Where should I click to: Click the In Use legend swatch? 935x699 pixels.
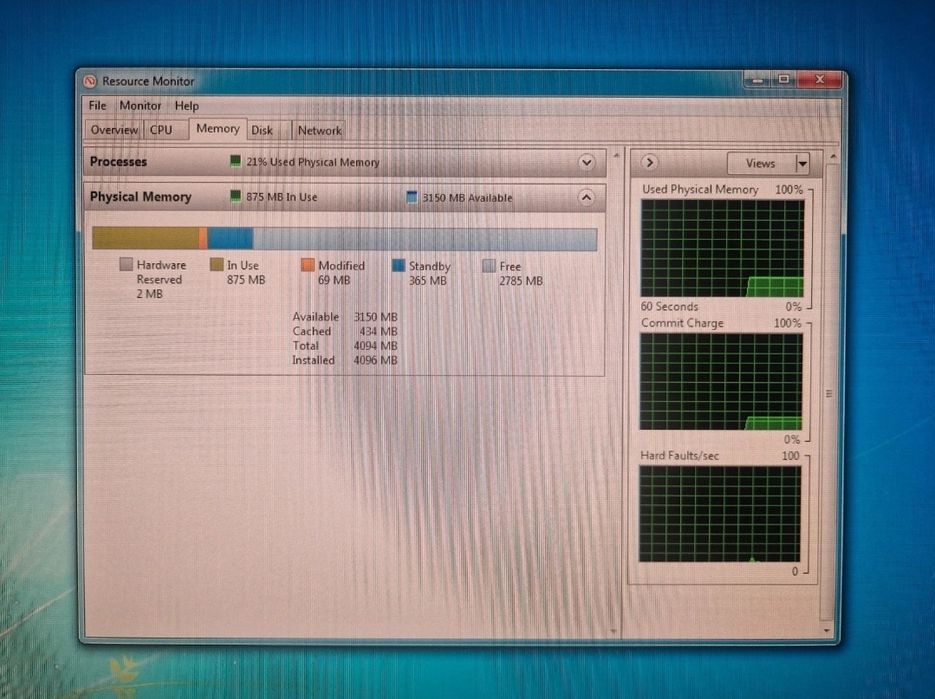tap(216, 264)
